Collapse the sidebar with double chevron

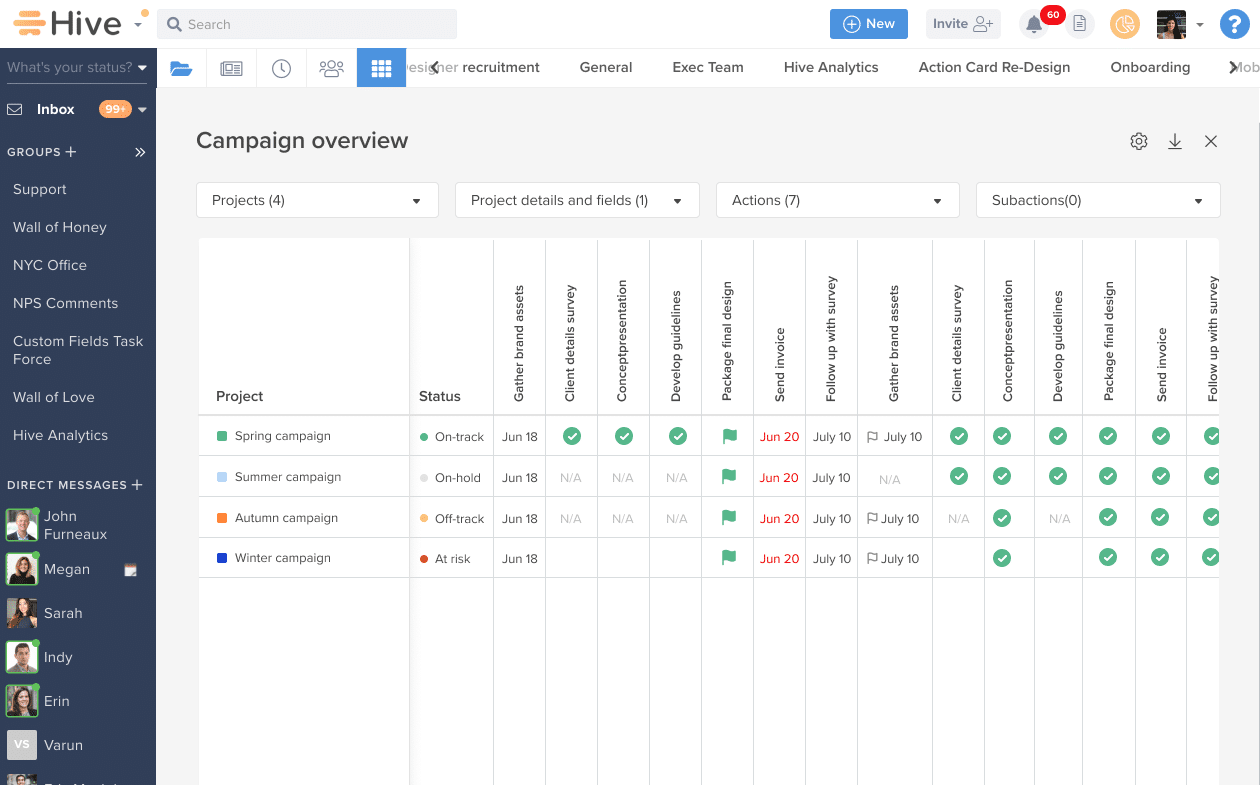pos(140,152)
